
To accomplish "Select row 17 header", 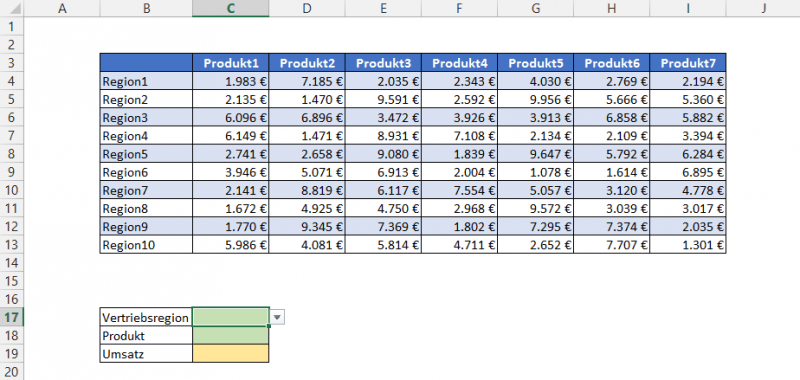I will pos(12,317).
